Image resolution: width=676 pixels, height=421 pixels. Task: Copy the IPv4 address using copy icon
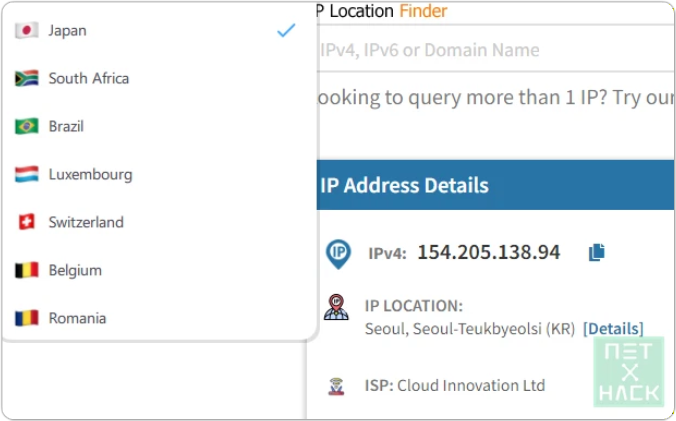coord(597,253)
